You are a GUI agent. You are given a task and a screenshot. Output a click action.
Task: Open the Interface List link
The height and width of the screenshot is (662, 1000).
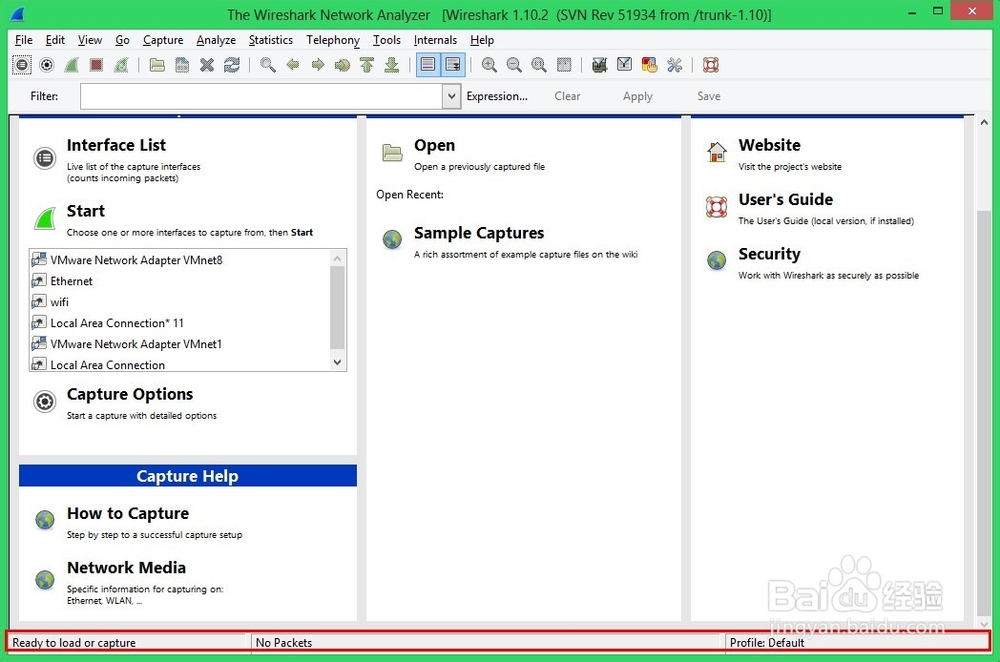(116, 145)
